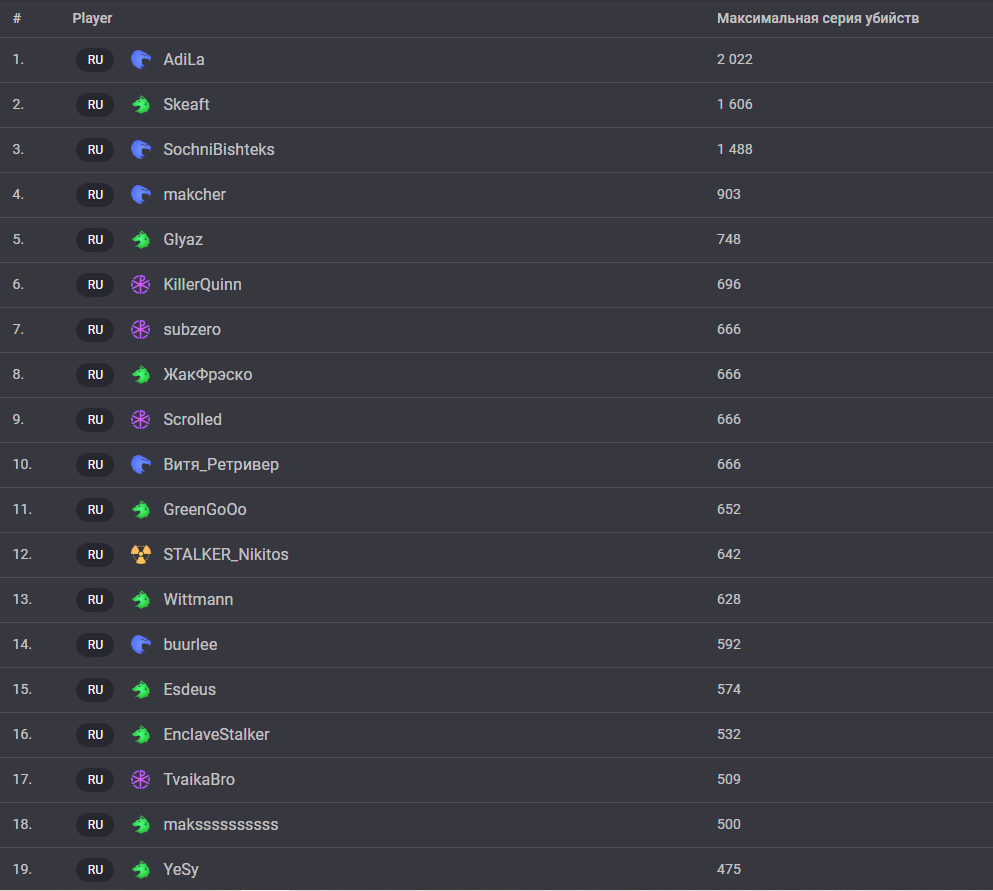Viewport: 993px width, 891px height.
Task: Click the blue bird icon beside buurlee
Action: click(141, 645)
